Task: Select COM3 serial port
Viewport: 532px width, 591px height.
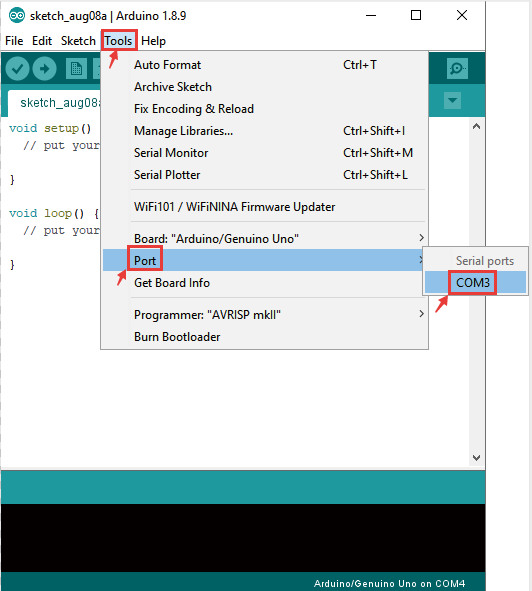Action: click(x=475, y=282)
